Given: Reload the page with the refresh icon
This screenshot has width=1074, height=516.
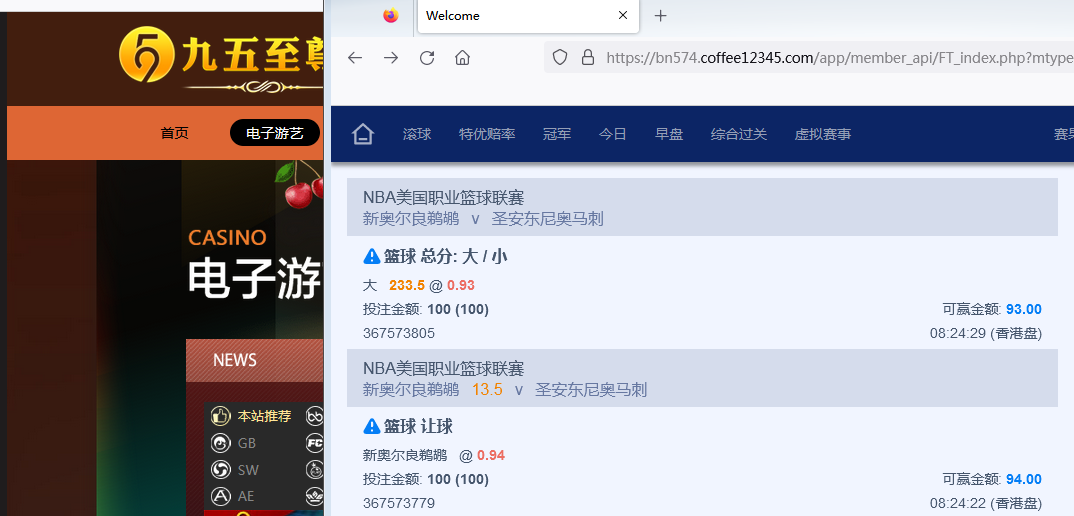Looking at the screenshot, I should point(427,58).
